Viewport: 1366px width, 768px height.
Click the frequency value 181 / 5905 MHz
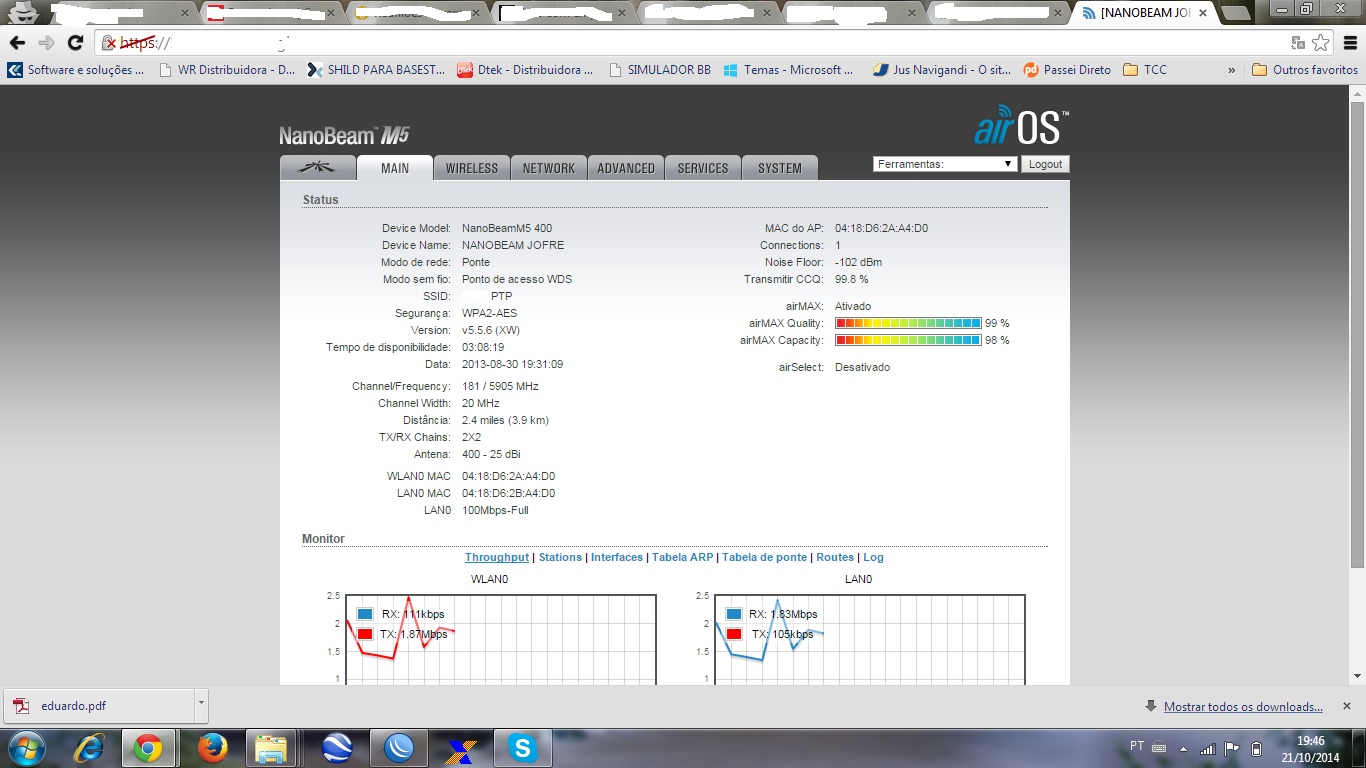[500, 386]
